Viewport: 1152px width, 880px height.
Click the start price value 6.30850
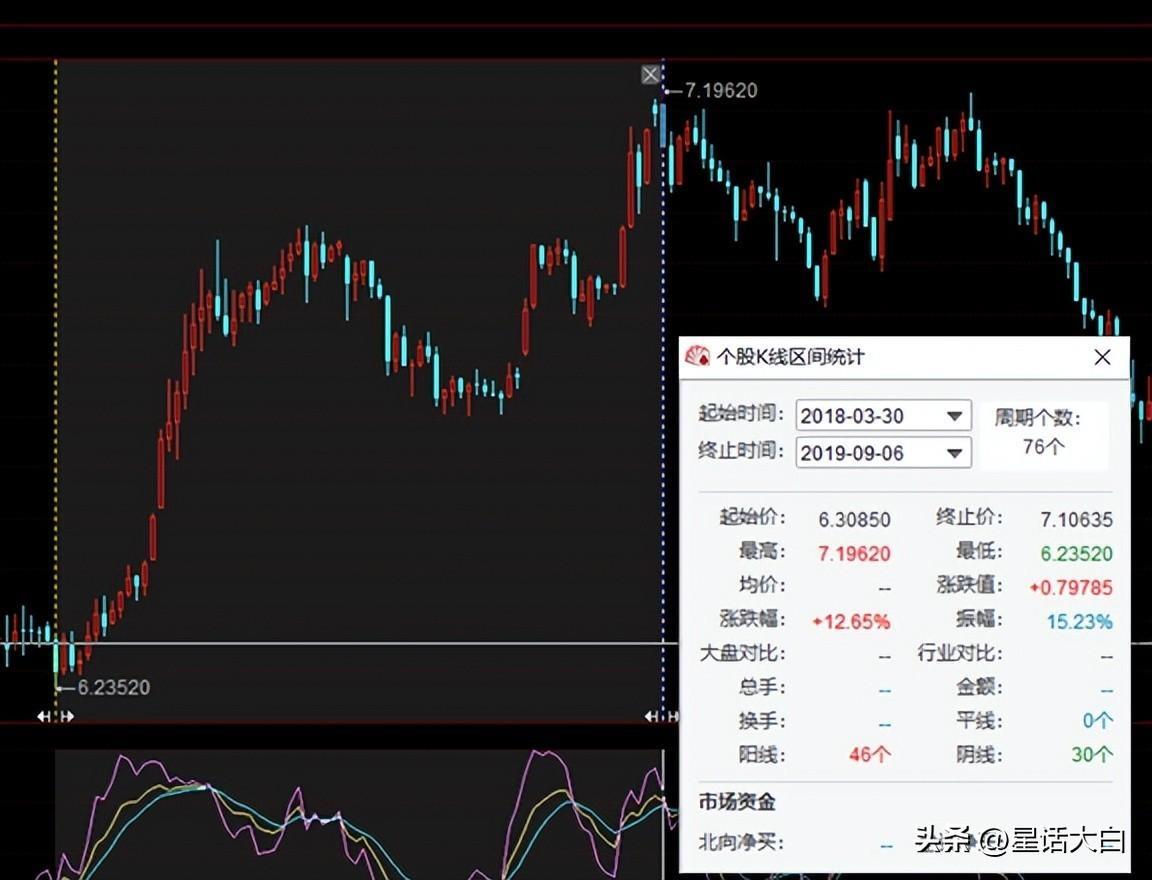click(x=854, y=520)
